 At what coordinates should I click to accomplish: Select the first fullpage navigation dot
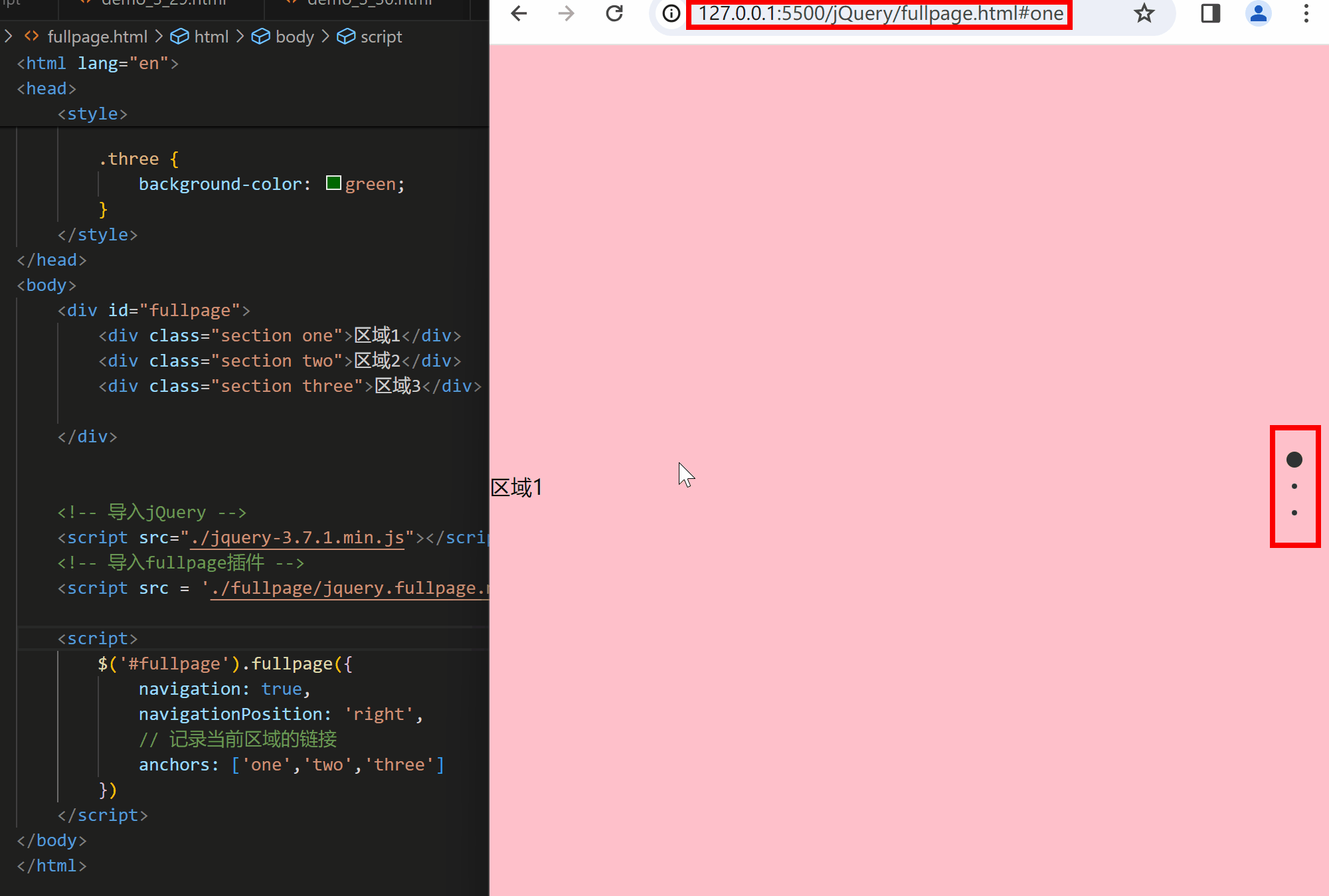(x=1294, y=460)
